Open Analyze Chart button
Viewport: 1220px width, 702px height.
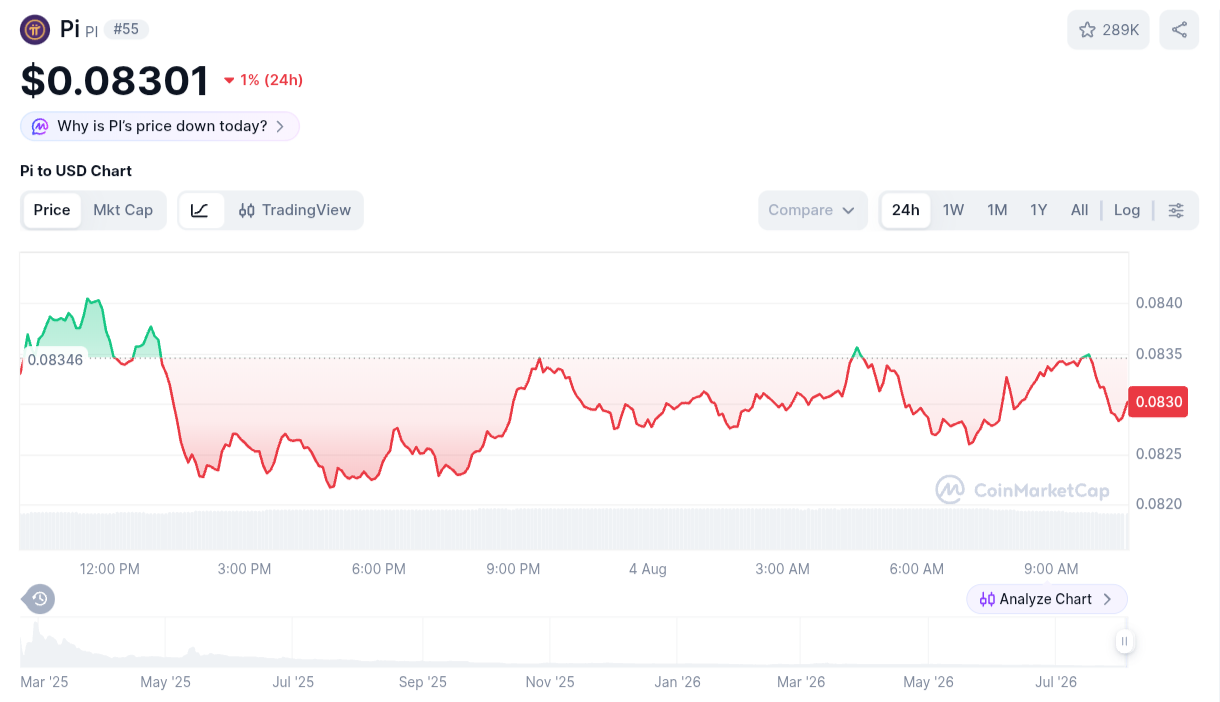click(x=1047, y=599)
